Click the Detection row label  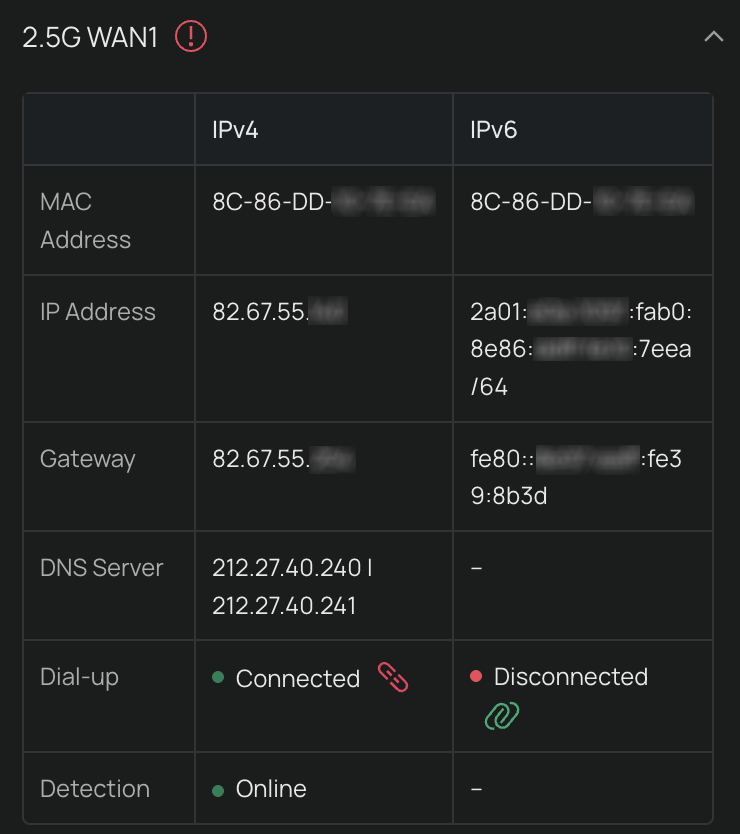[94, 789]
